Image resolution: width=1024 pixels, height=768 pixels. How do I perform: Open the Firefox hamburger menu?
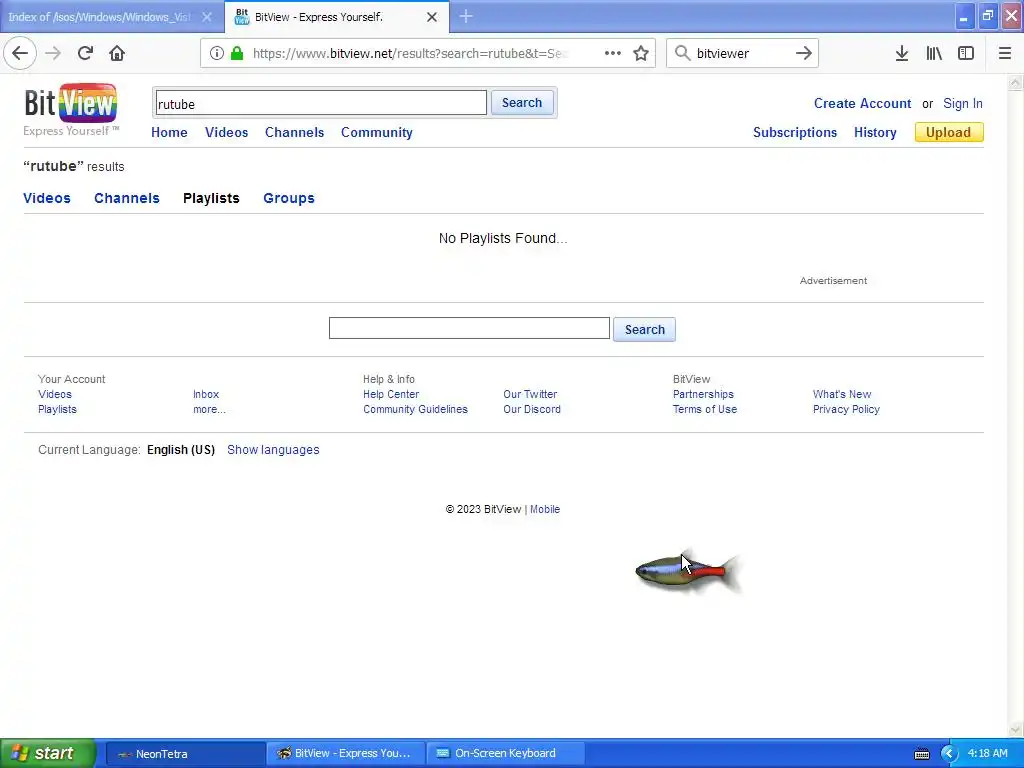point(1005,53)
